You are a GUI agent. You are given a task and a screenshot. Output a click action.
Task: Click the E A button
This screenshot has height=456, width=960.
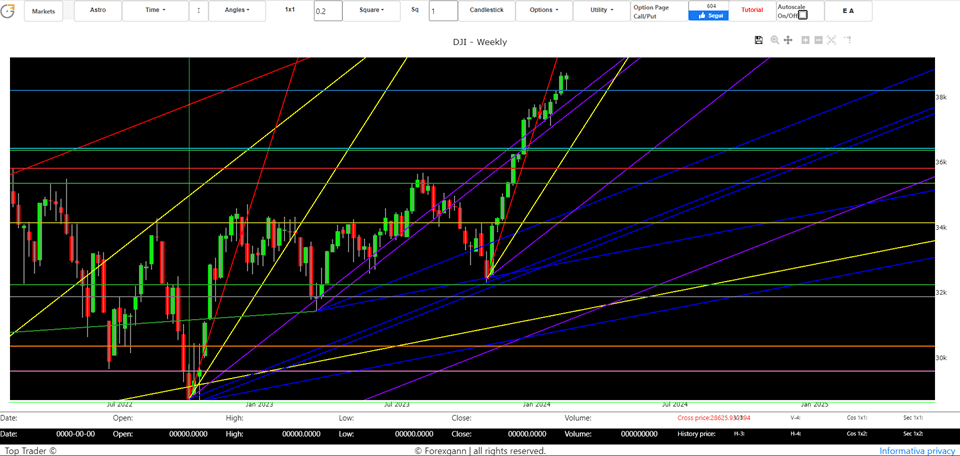(x=848, y=11)
